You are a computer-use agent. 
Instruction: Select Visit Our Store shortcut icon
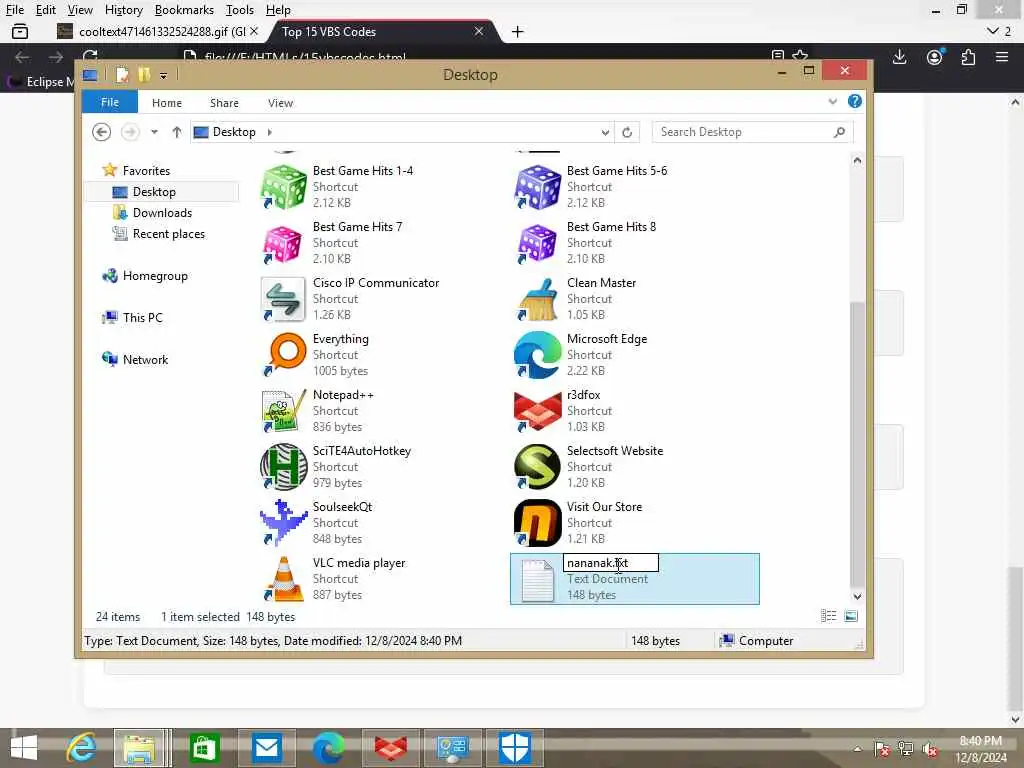tap(537, 524)
